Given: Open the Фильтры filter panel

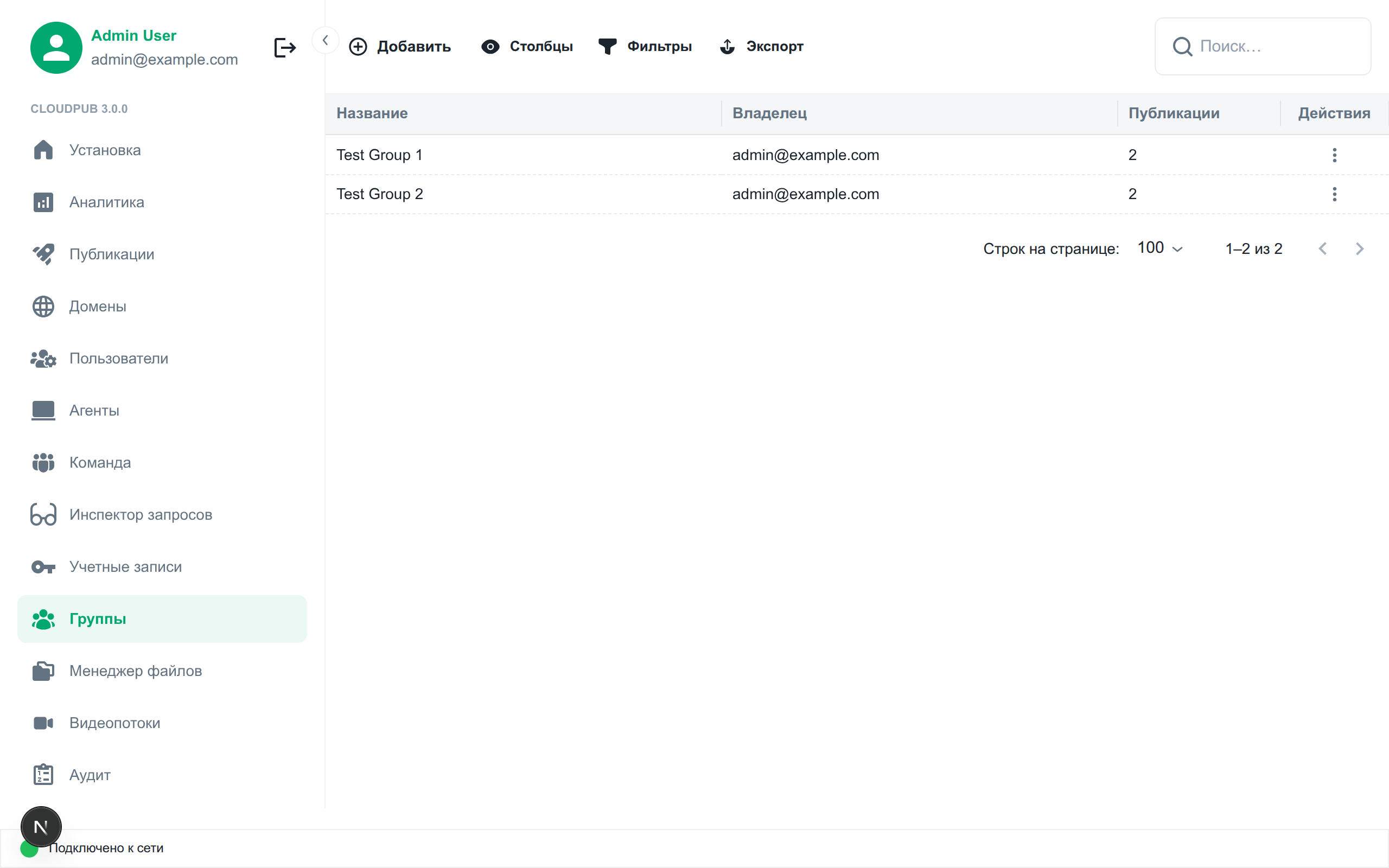Looking at the screenshot, I should (x=645, y=47).
